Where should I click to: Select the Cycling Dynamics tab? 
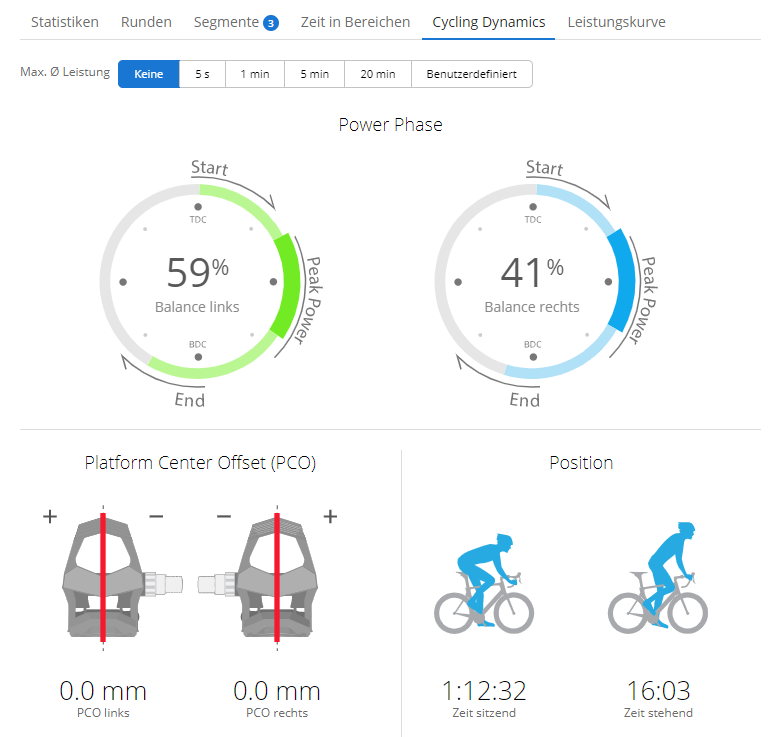click(x=489, y=22)
